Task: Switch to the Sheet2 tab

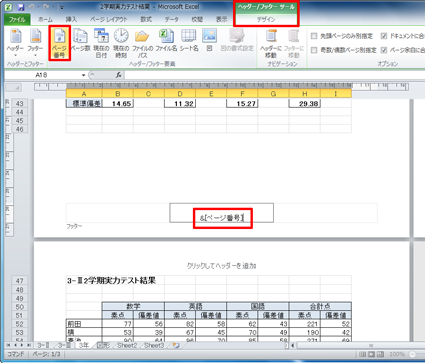Action: point(127,345)
